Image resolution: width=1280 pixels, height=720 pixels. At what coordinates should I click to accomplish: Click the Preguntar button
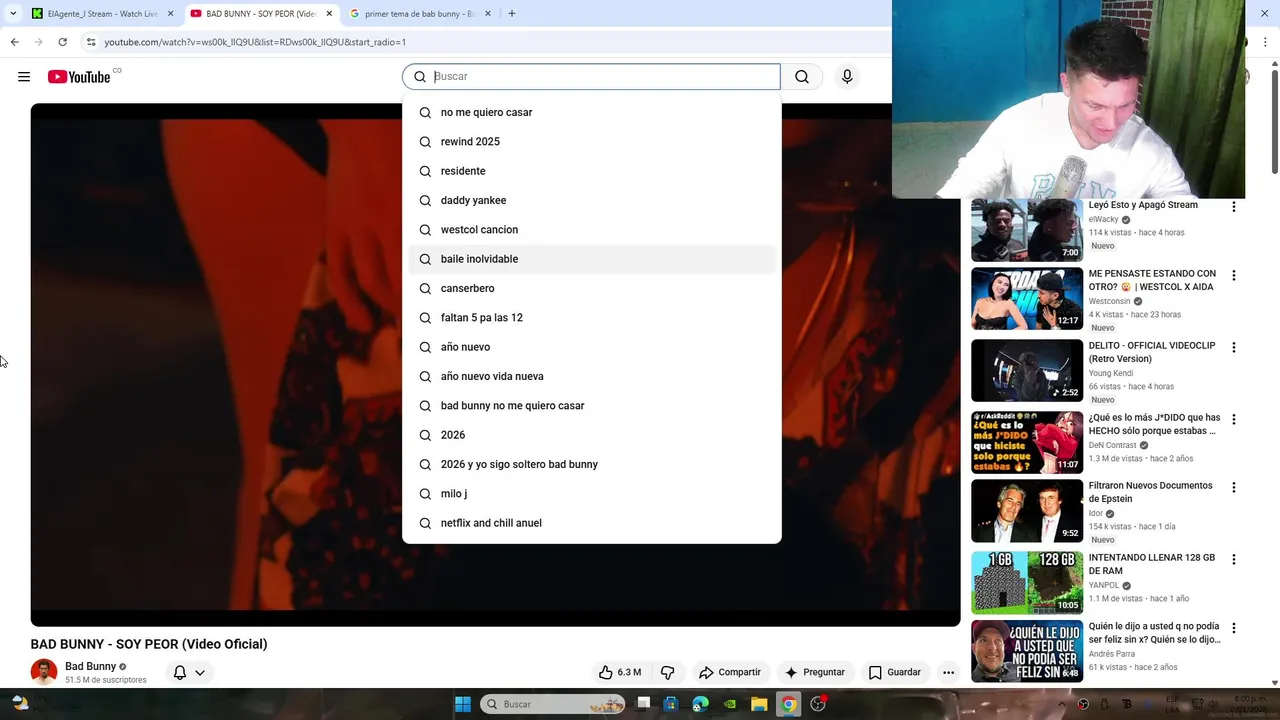click(x=815, y=672)
